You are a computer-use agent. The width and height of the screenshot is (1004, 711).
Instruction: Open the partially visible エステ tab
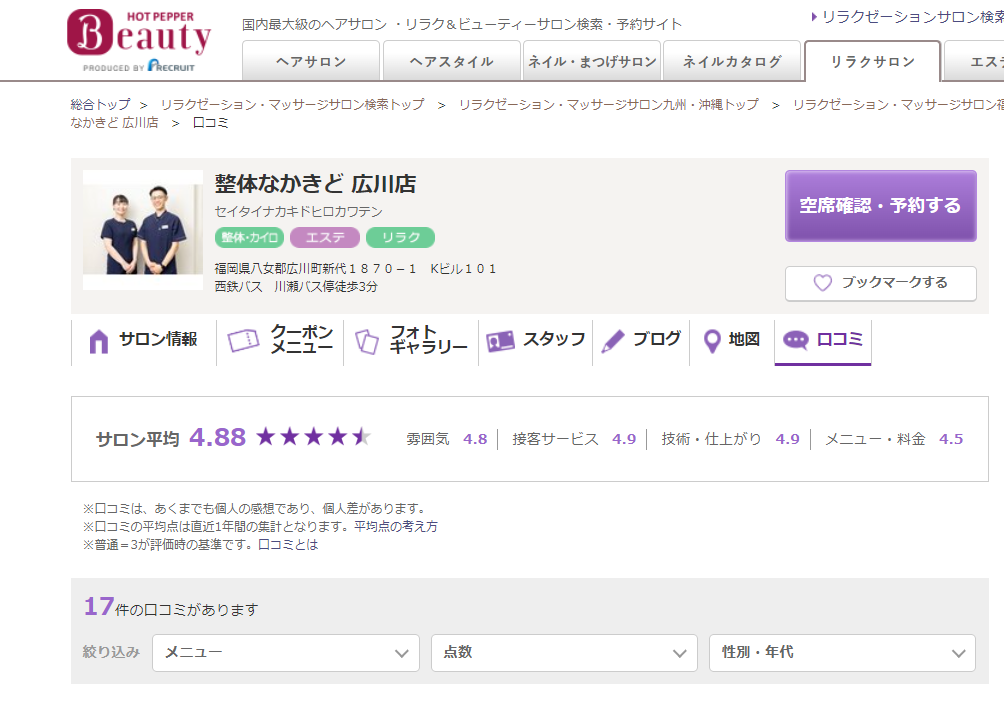[975, 61]
